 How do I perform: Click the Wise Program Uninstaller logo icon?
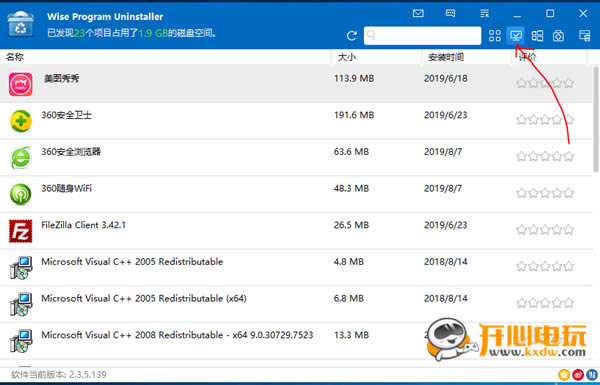tap(21, 24)
